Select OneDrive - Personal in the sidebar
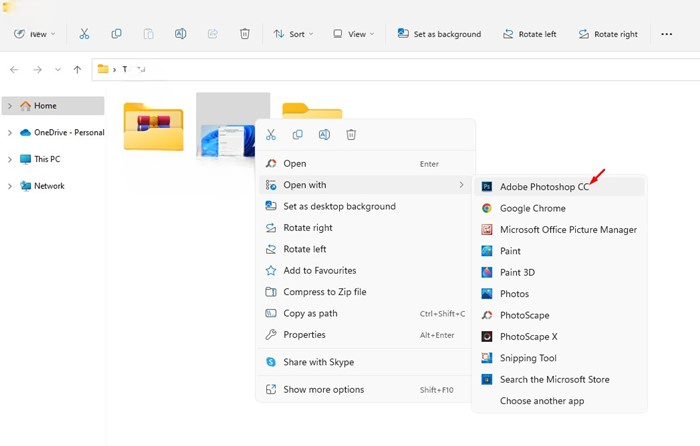Viewport: 700px width, 446px height. tap(62, 133)
